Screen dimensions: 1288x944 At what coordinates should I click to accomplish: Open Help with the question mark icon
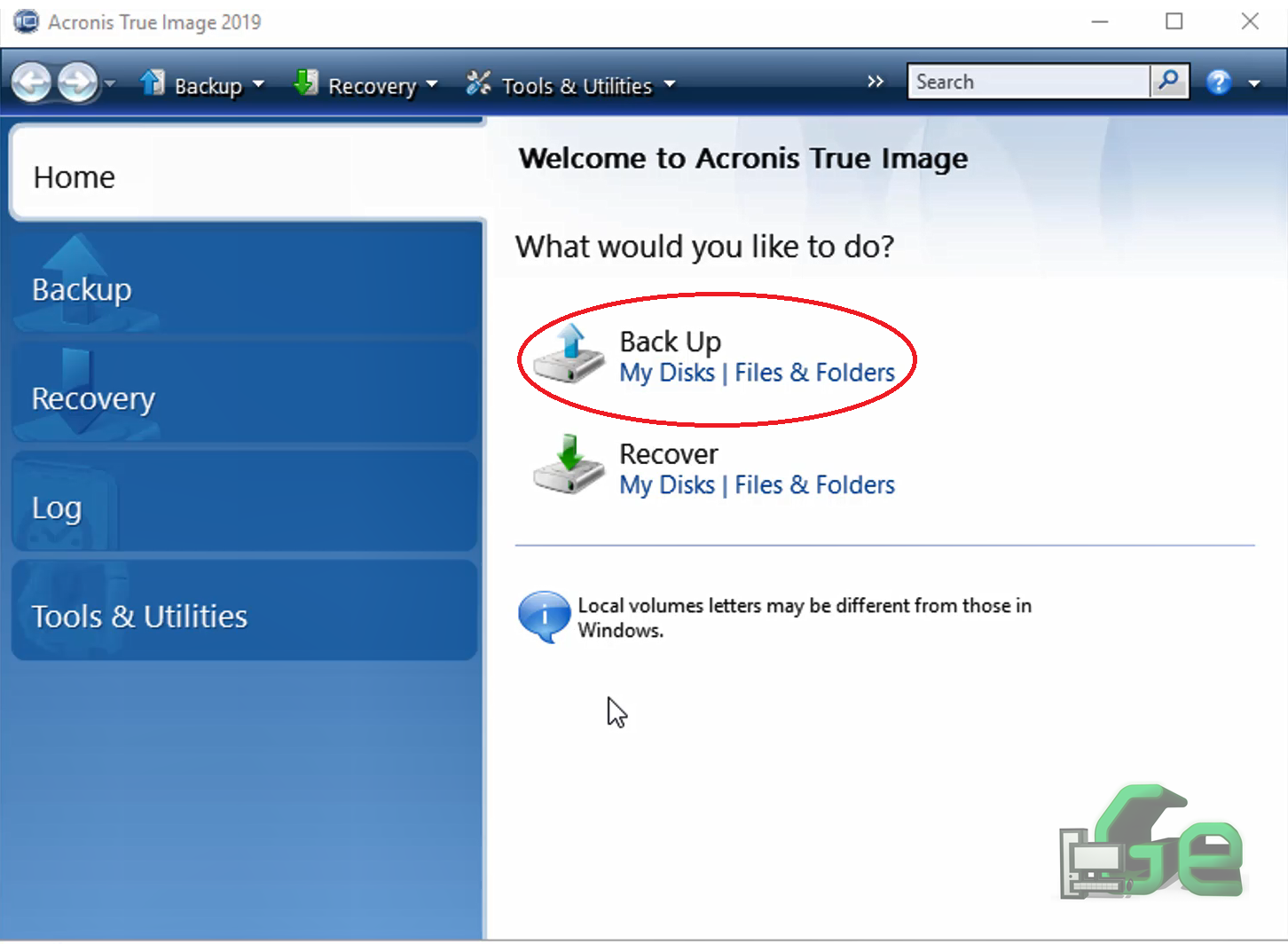click(1219, 83)
